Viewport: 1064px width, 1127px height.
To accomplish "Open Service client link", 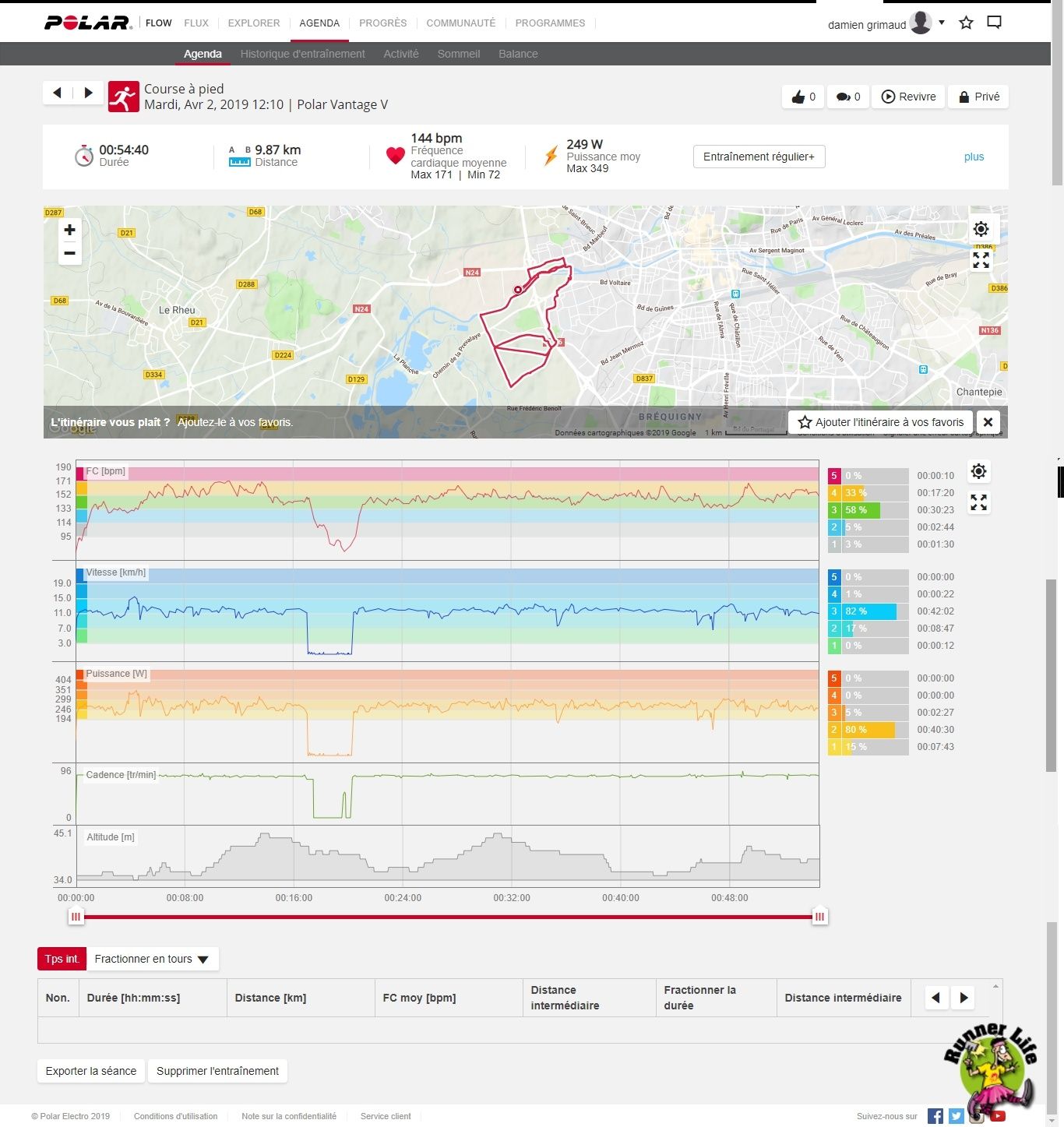I will pos(386,1116).
